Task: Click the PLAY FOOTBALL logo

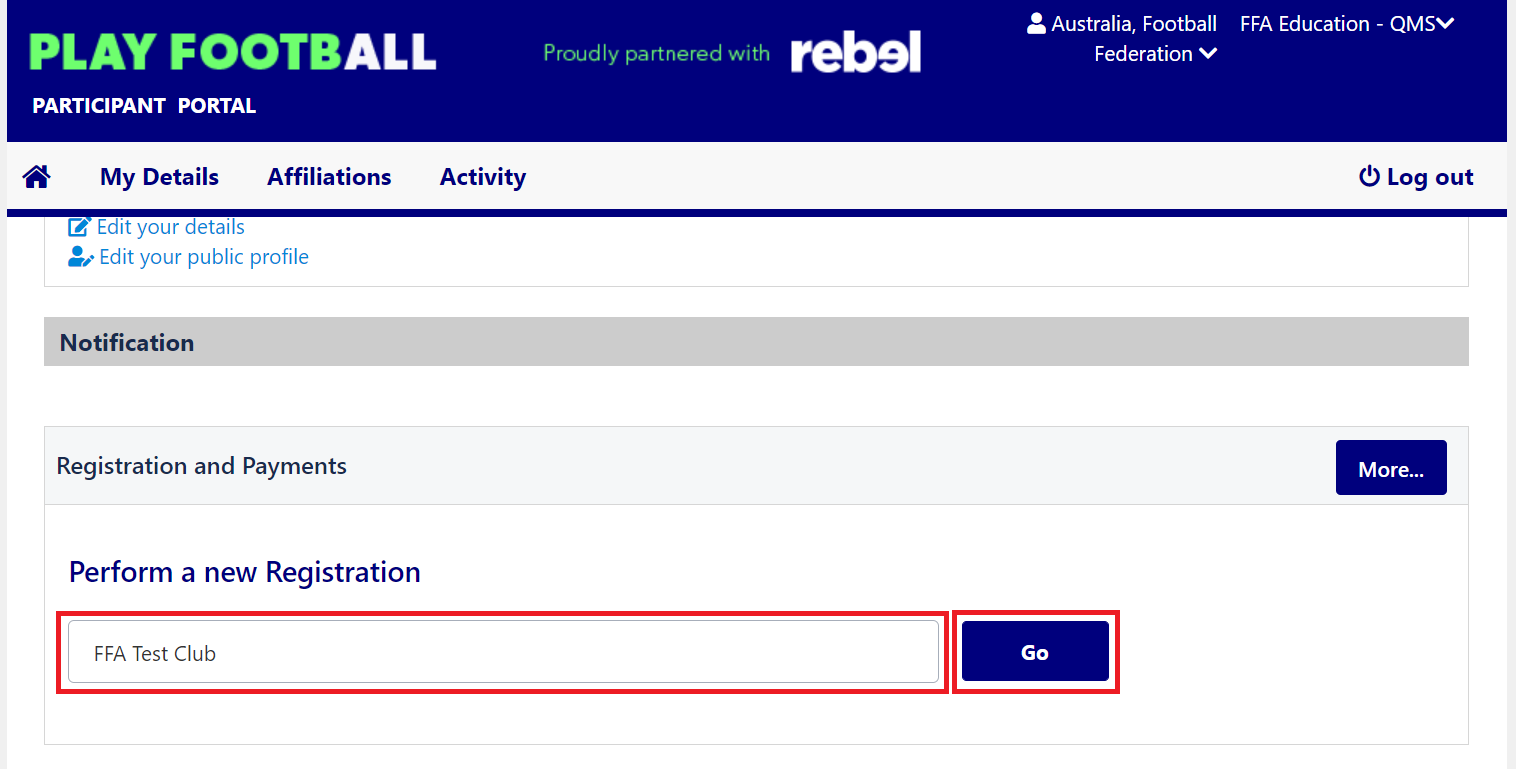Action: (x=232, y=53)
